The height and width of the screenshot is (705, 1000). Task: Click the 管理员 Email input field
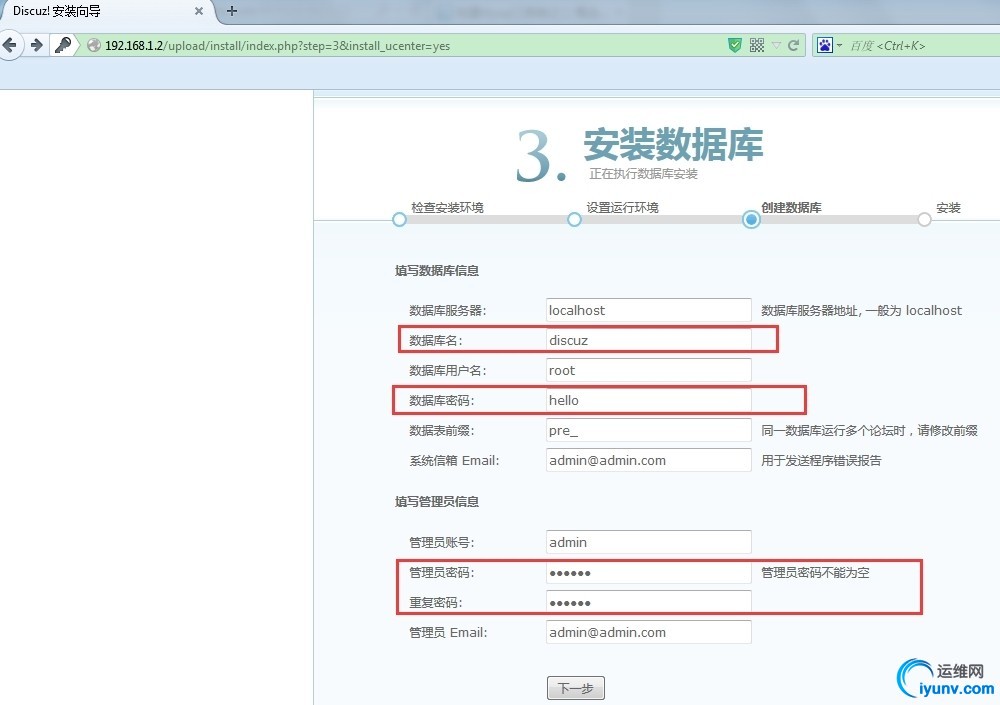(649, 632)
